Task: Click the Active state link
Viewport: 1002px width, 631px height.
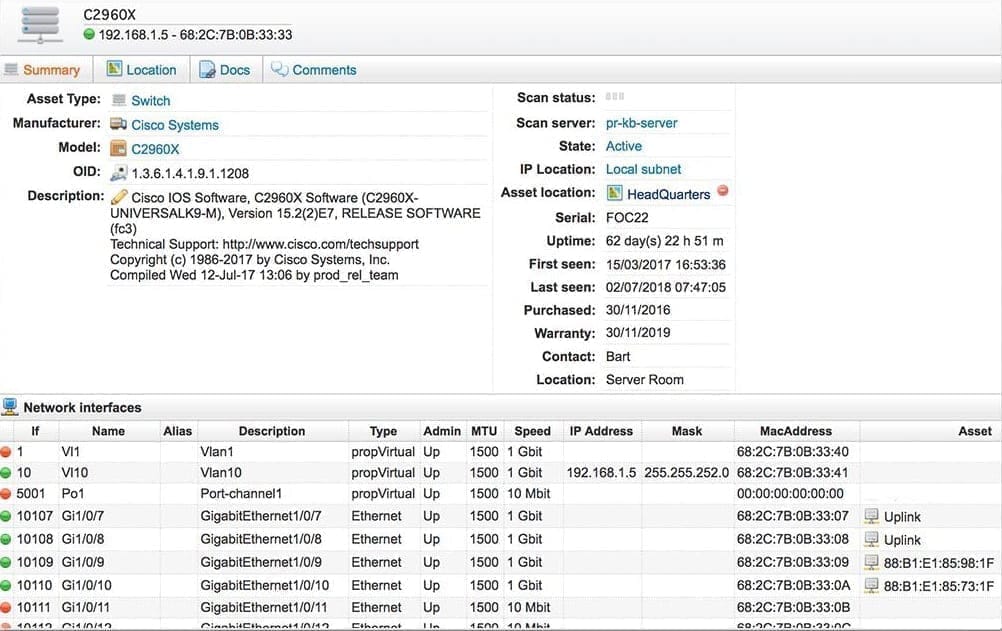Action: [x=624, y=146]
